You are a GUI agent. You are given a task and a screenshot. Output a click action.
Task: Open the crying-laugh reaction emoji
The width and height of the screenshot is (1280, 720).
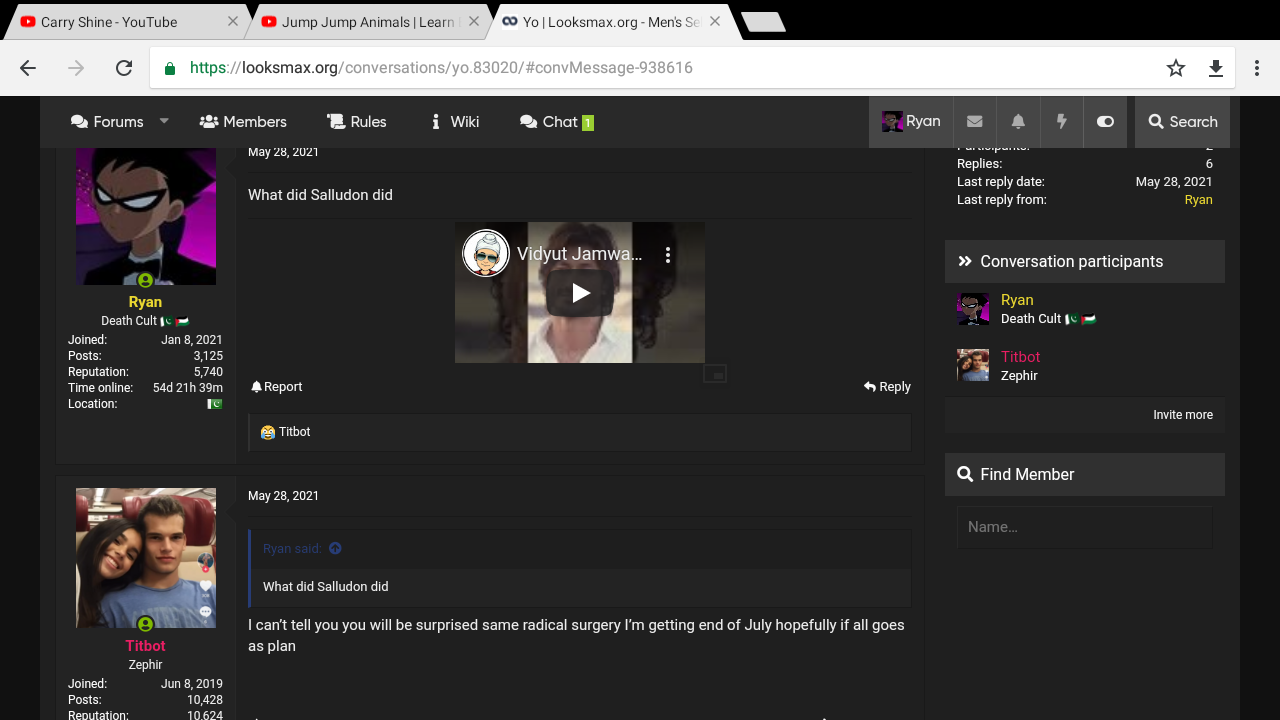pos(268,433)
